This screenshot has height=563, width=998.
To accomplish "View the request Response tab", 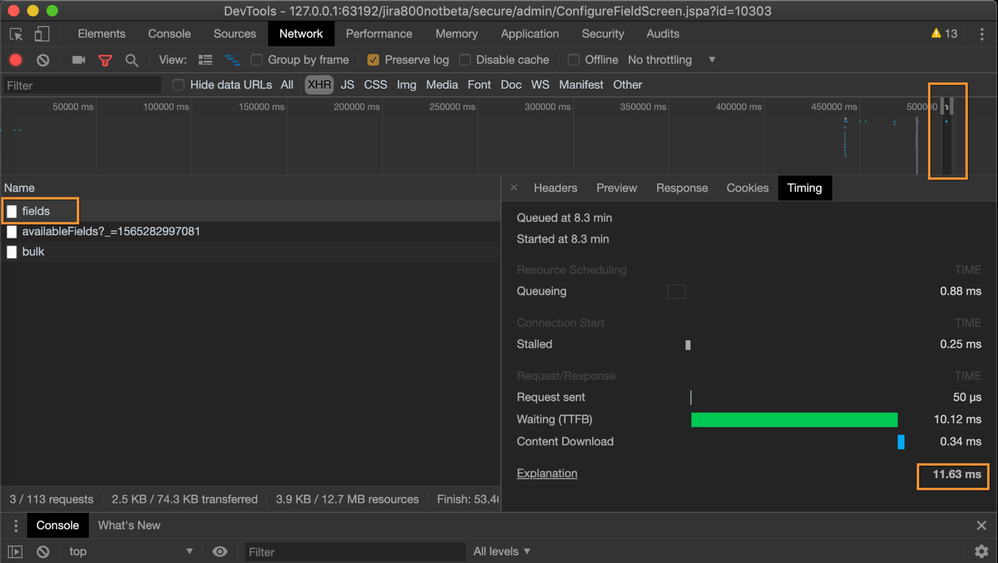I will tap(682, 188).
